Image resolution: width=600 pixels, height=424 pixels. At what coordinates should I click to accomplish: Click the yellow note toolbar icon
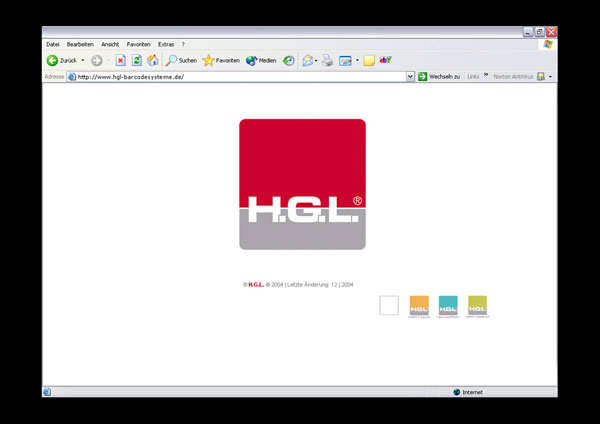pos(369,60)
